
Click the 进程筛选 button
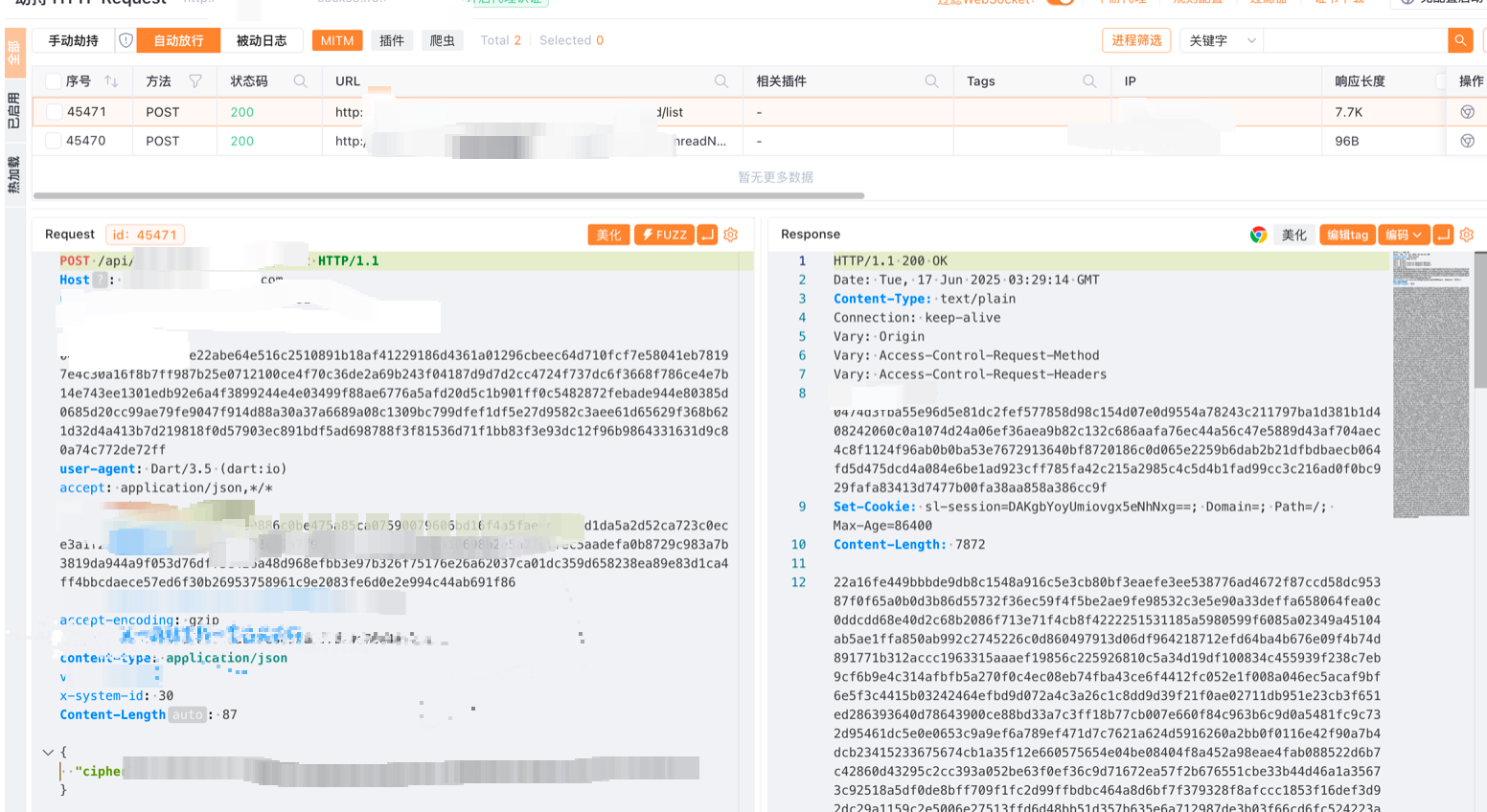1136,40
